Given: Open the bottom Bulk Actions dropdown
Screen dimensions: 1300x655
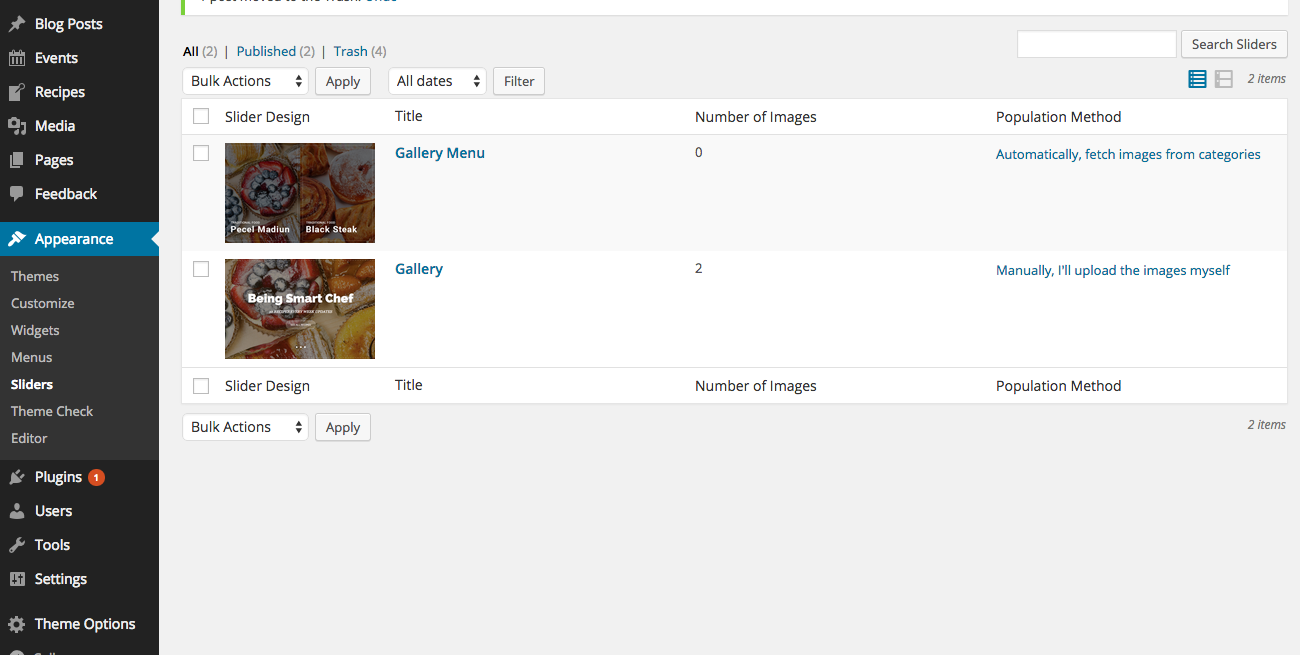Looking at the screenshot, I should click(245, 427).
